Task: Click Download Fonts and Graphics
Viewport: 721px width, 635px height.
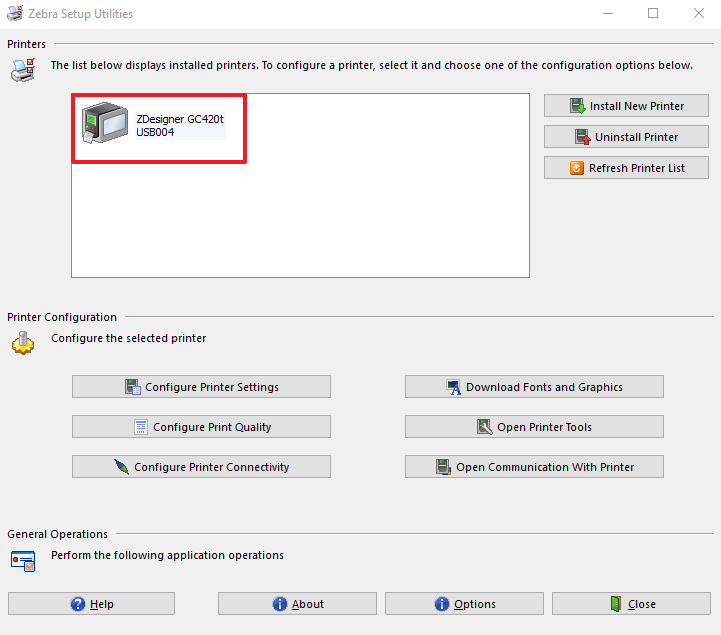Action: click(534, 387)
